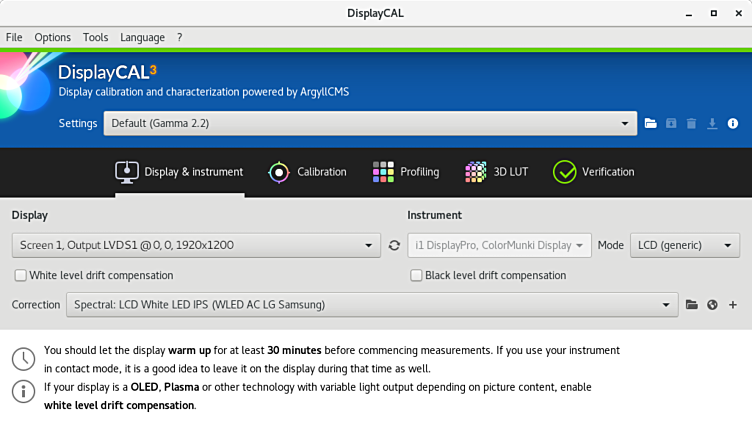Expand the Settings preset dropdown
The height and width of the screenshot is (423, 752).
(x=370, y=124)
